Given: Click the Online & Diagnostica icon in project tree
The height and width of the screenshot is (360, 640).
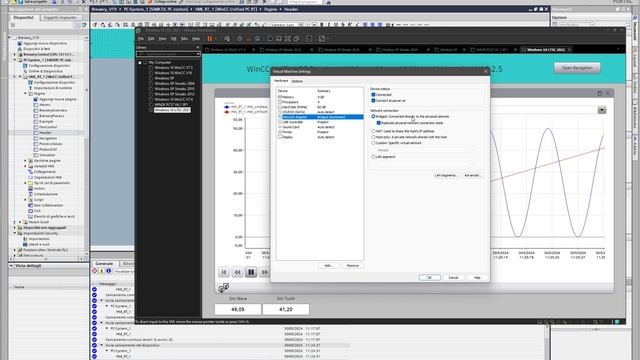Looking at the screenshot, I should point(25,71).
